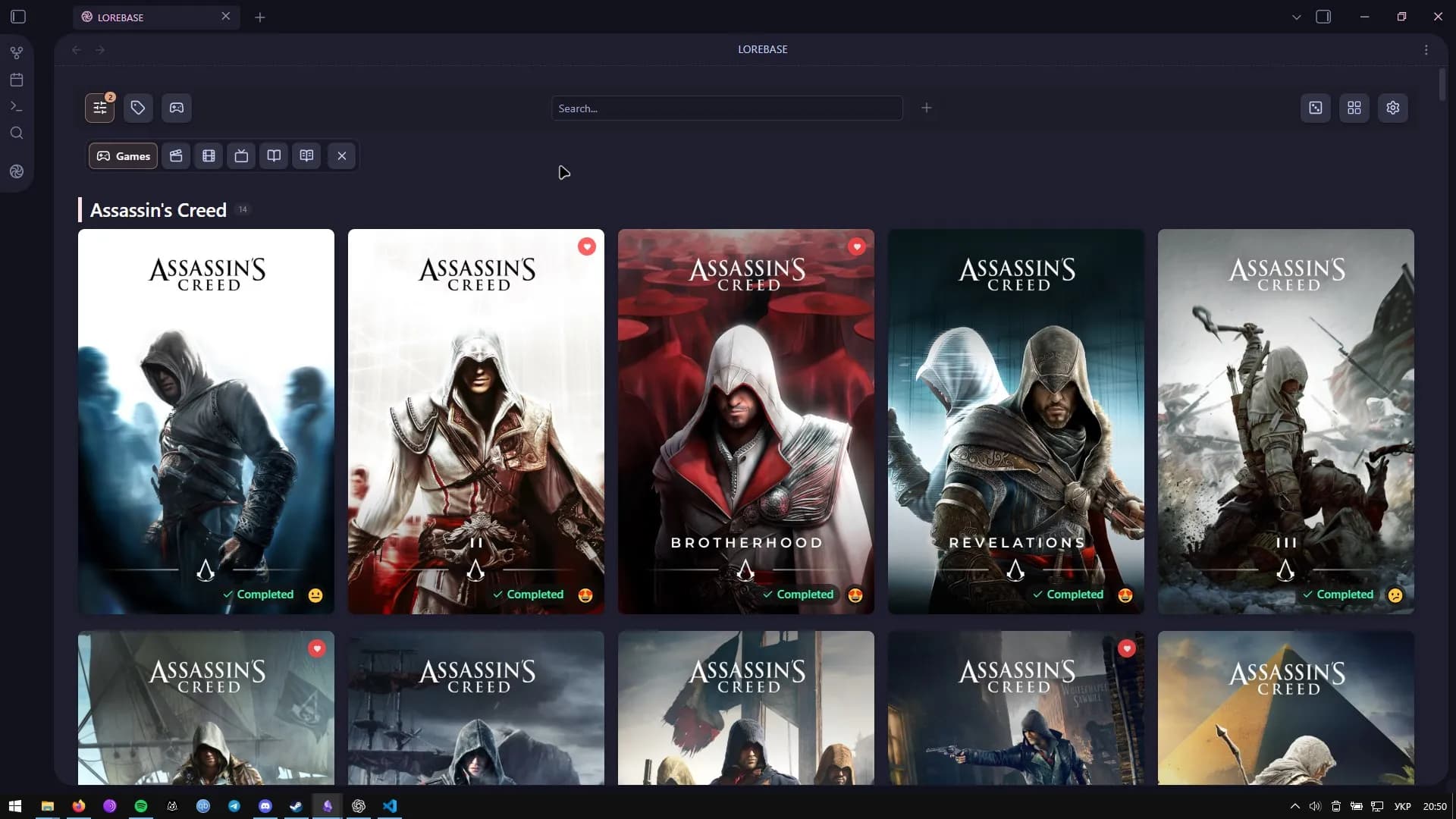Image resolution: width=1456 pixels, height=819 pixels.
Task: Select the clapperboard media category
Action: 176,156
